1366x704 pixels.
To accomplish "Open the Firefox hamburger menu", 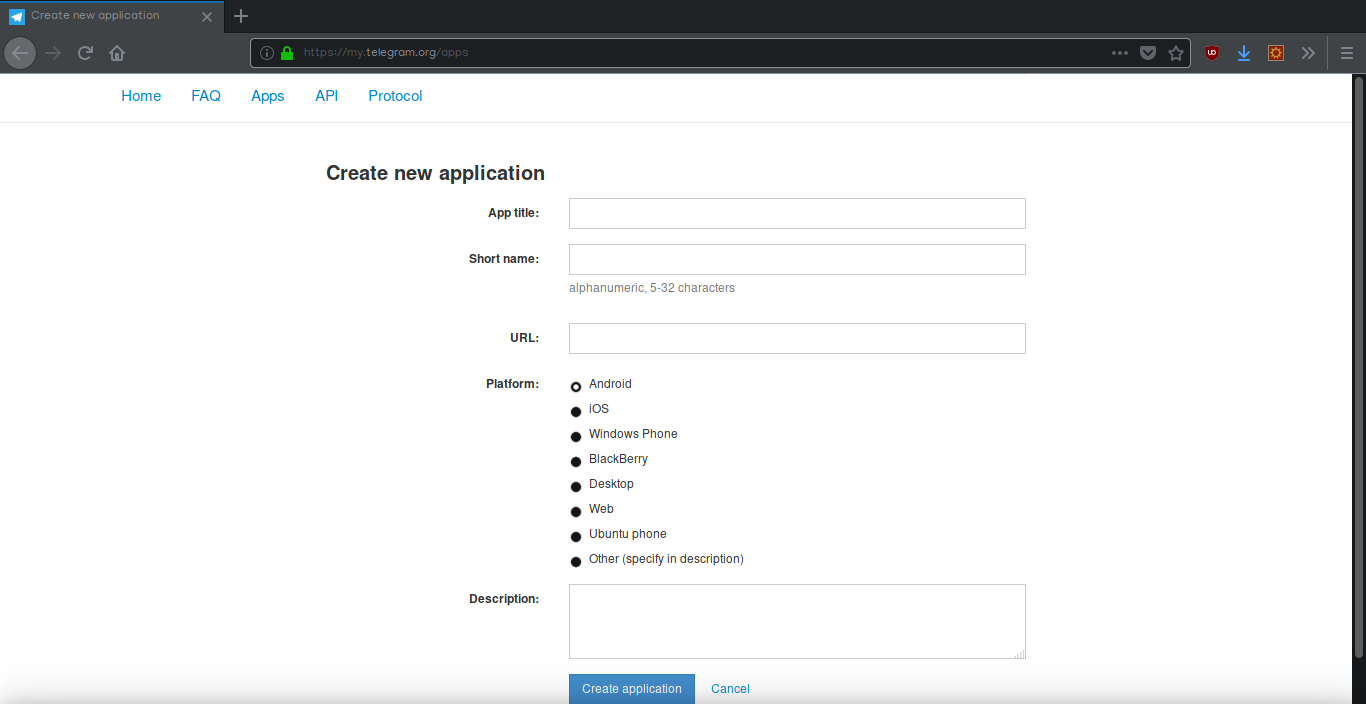I will point(1346,52).
